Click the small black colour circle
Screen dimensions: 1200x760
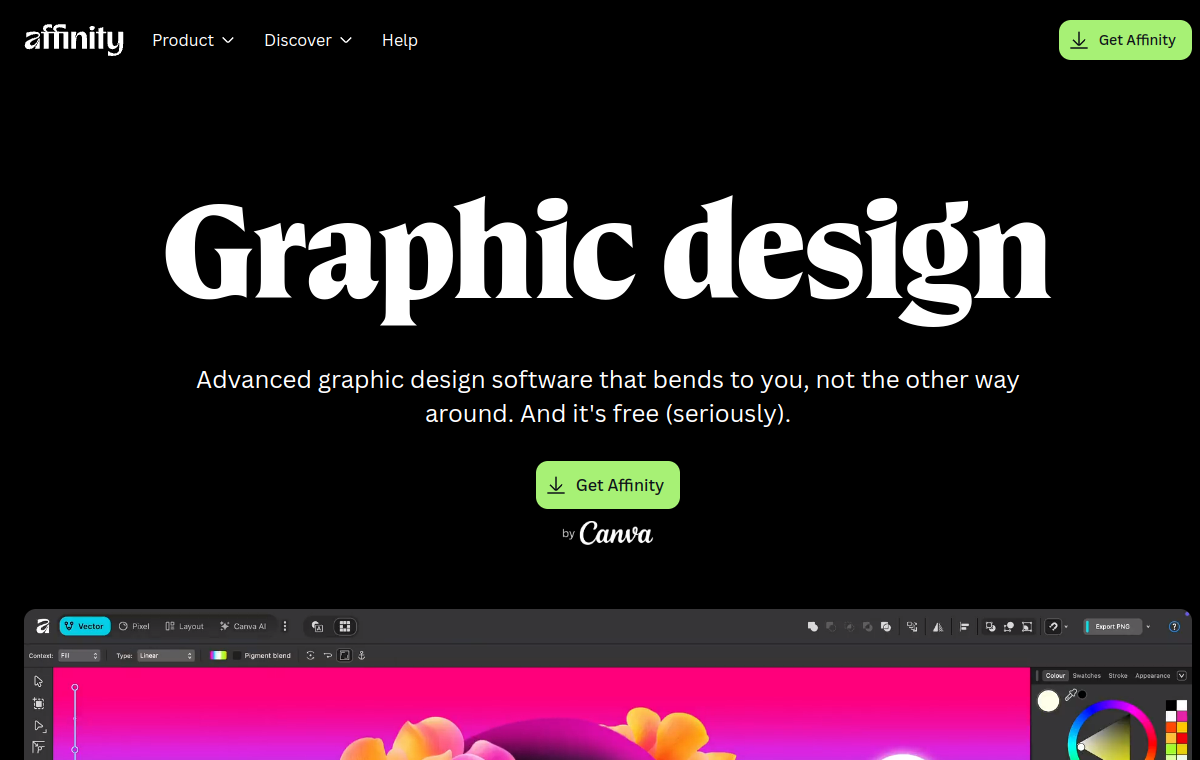1082,695
